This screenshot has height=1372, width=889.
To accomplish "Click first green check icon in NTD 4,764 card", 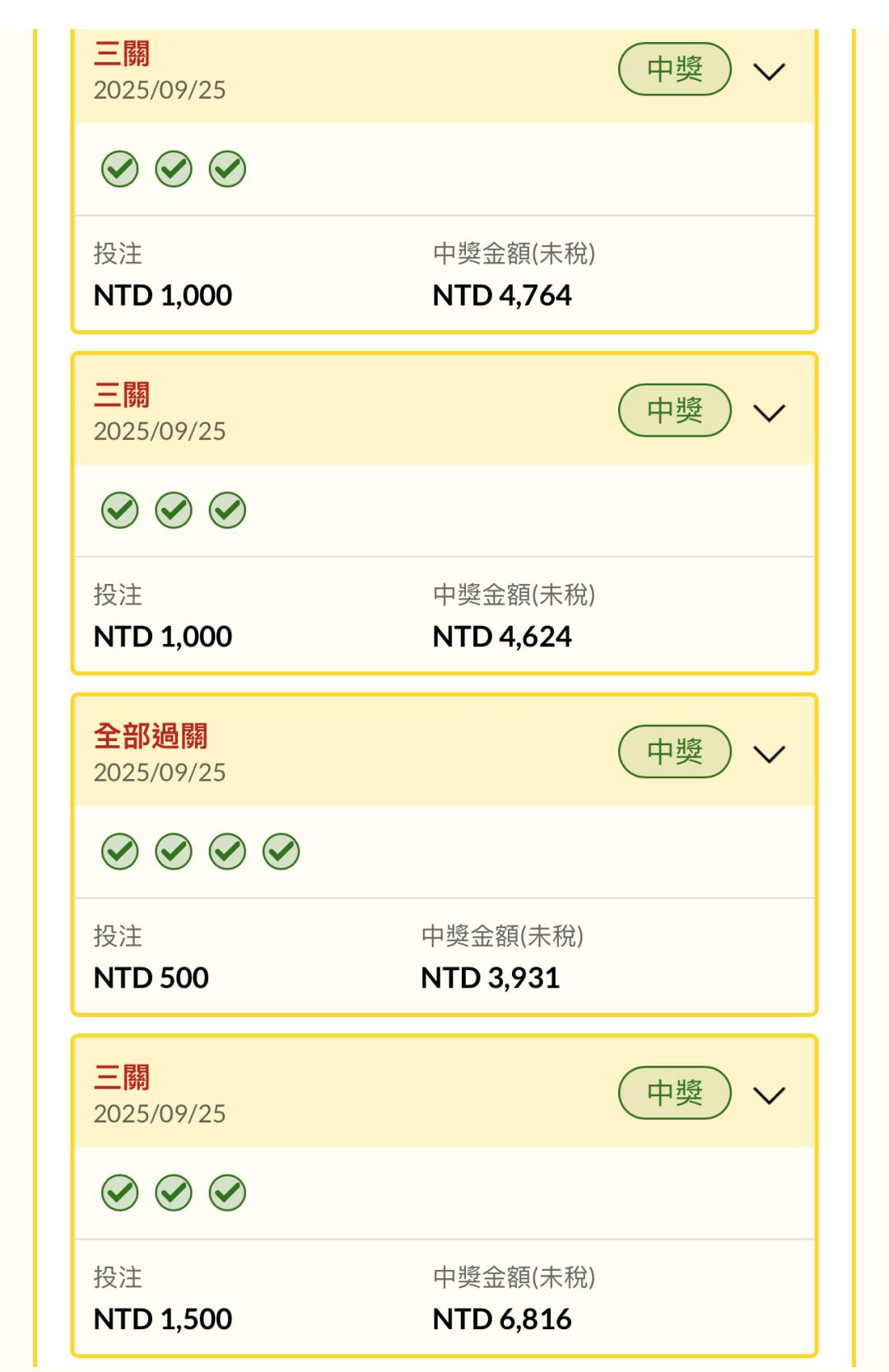I will click(x=120, y=170).
